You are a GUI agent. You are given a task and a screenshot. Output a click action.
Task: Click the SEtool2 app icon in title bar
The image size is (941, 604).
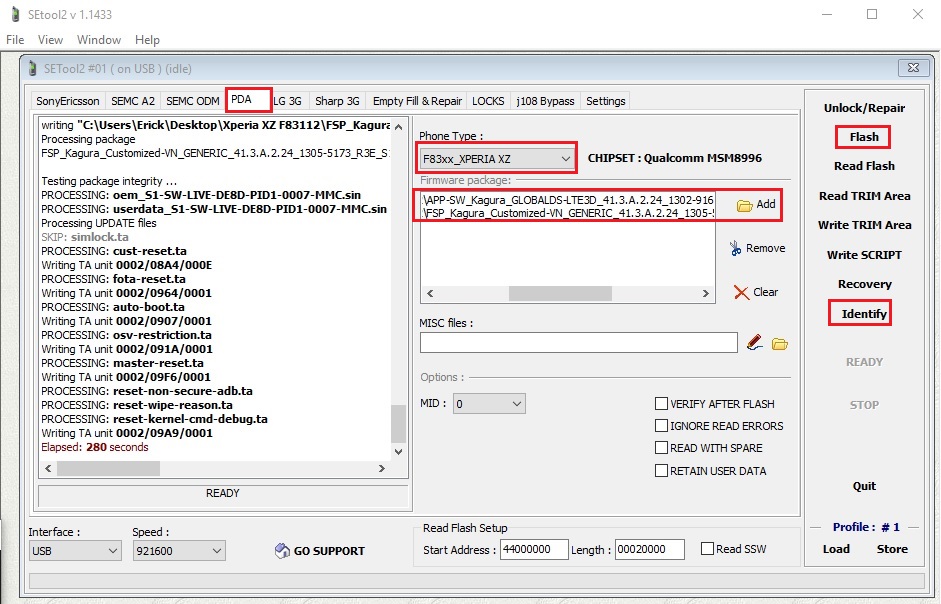click(x=16, y=14)
